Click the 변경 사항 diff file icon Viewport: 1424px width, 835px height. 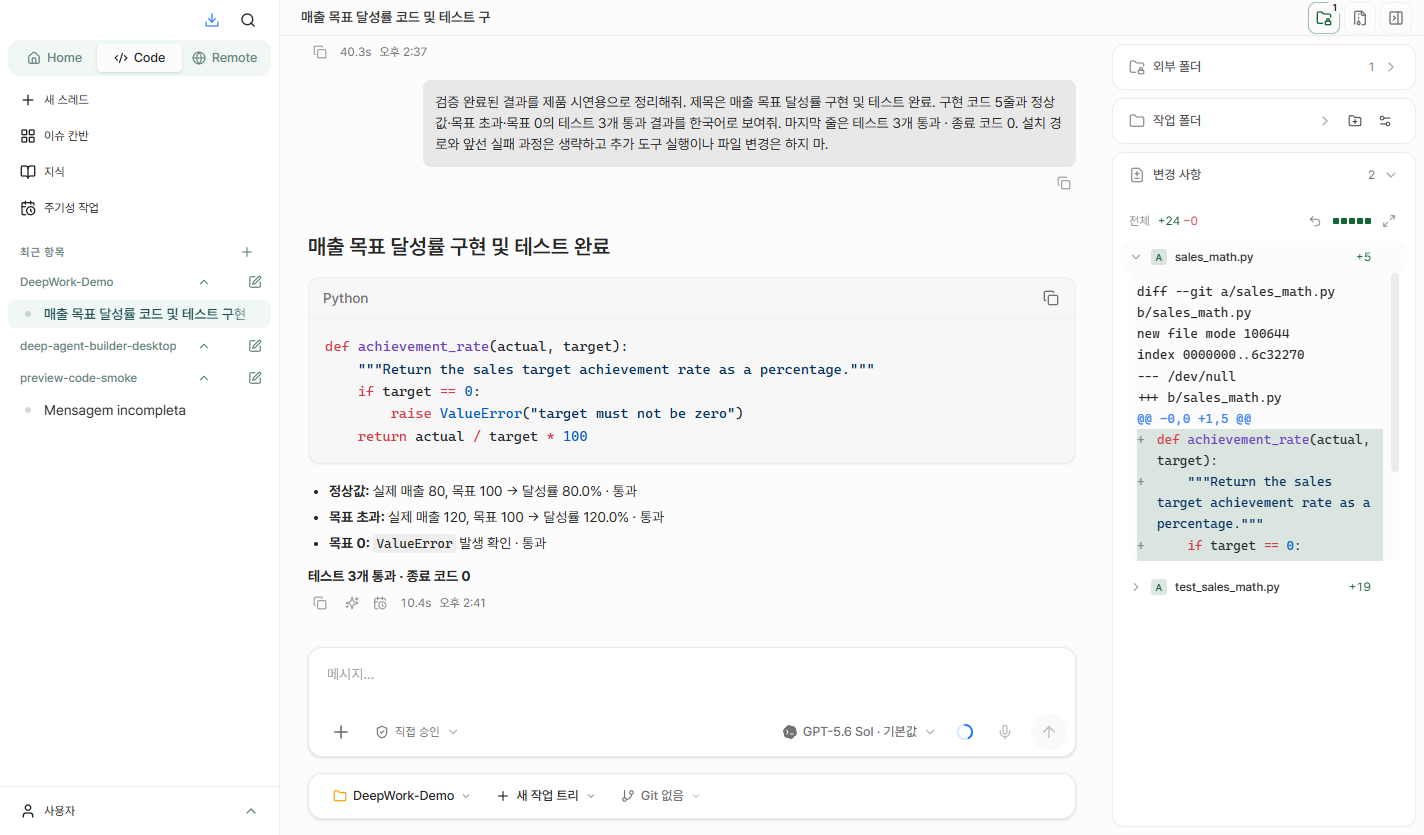point(1136,175)
